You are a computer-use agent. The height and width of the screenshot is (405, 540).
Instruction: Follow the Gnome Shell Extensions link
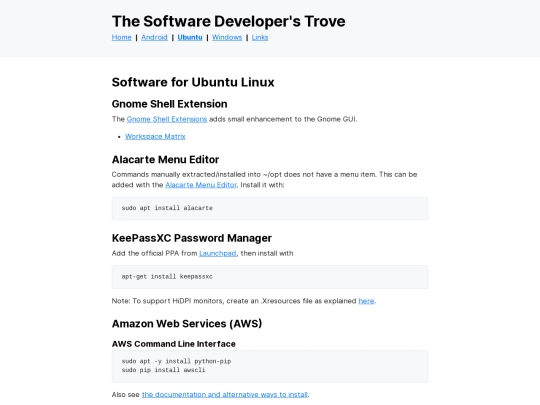(x=167, y=119)
